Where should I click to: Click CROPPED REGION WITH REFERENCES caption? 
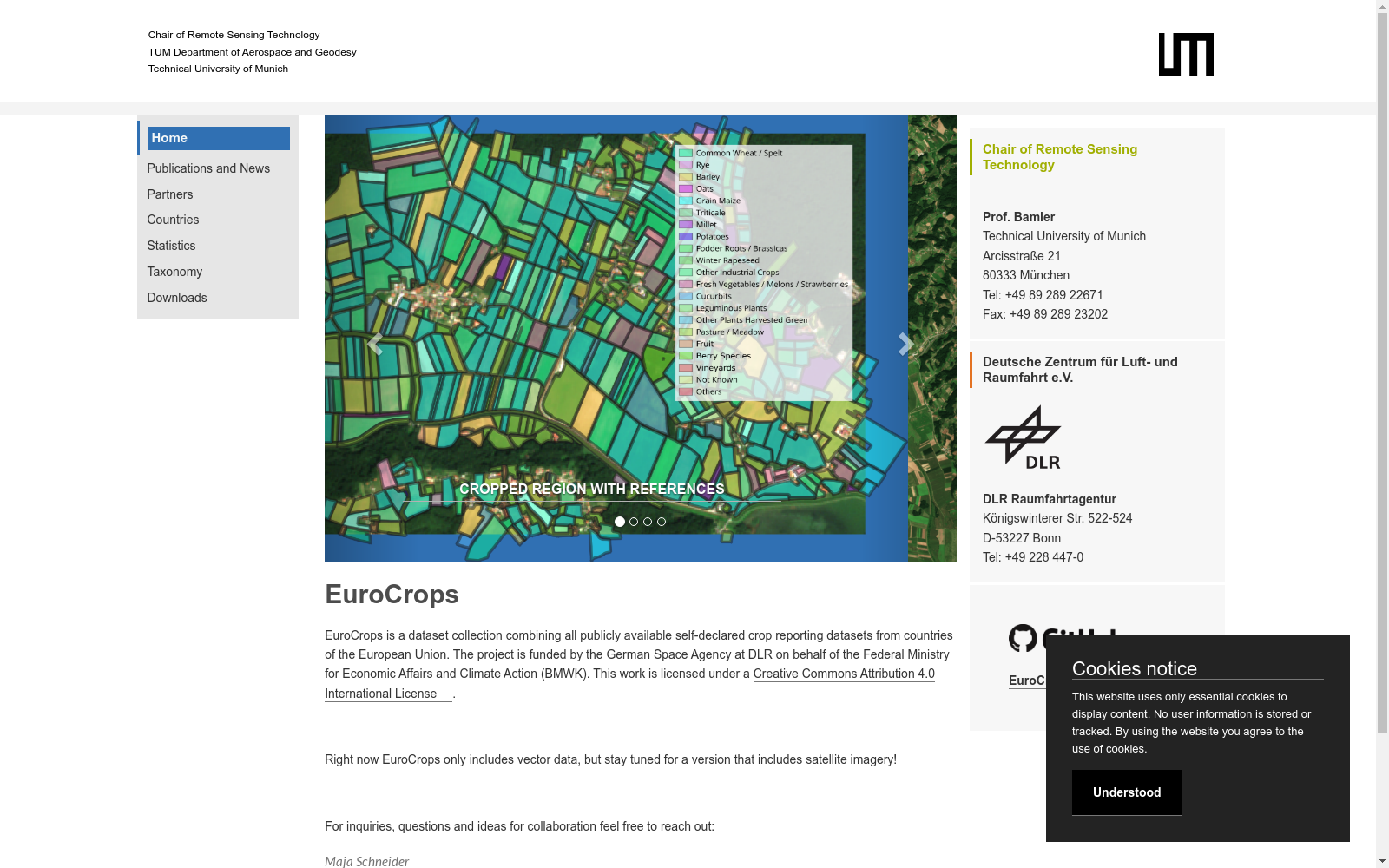tap(592, 490)
